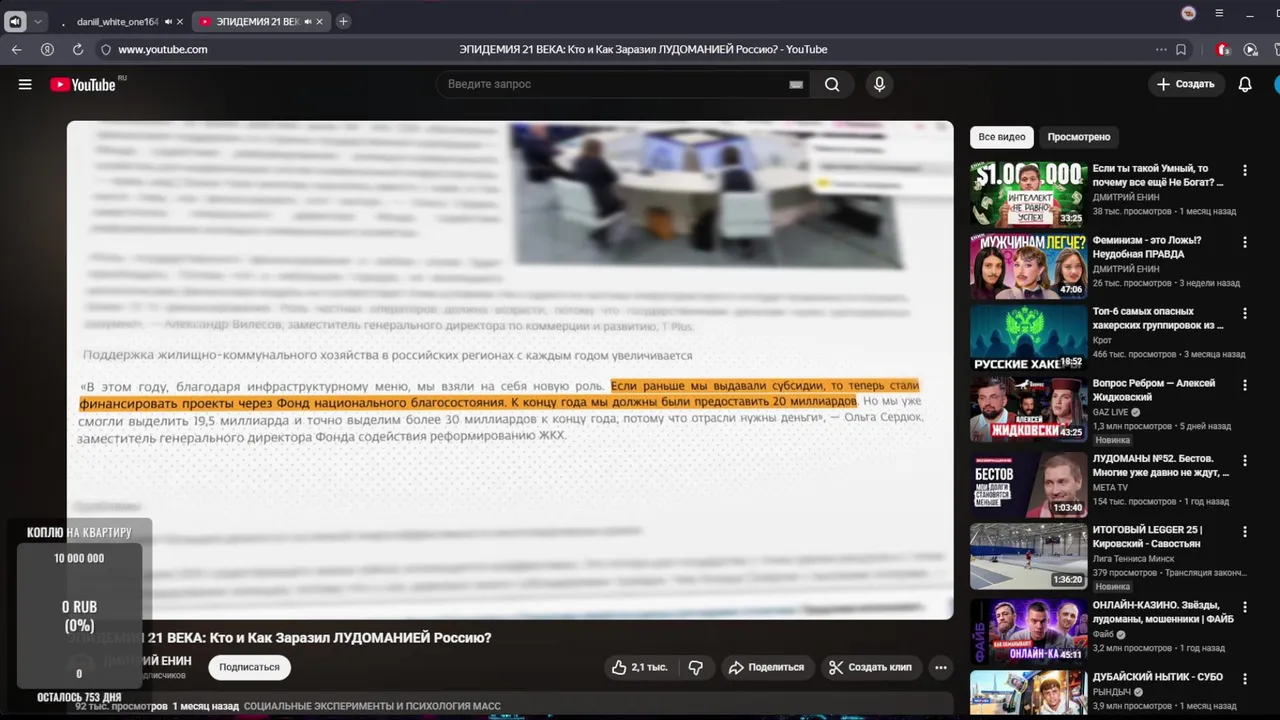View site protection shield info

pos(106,49)
